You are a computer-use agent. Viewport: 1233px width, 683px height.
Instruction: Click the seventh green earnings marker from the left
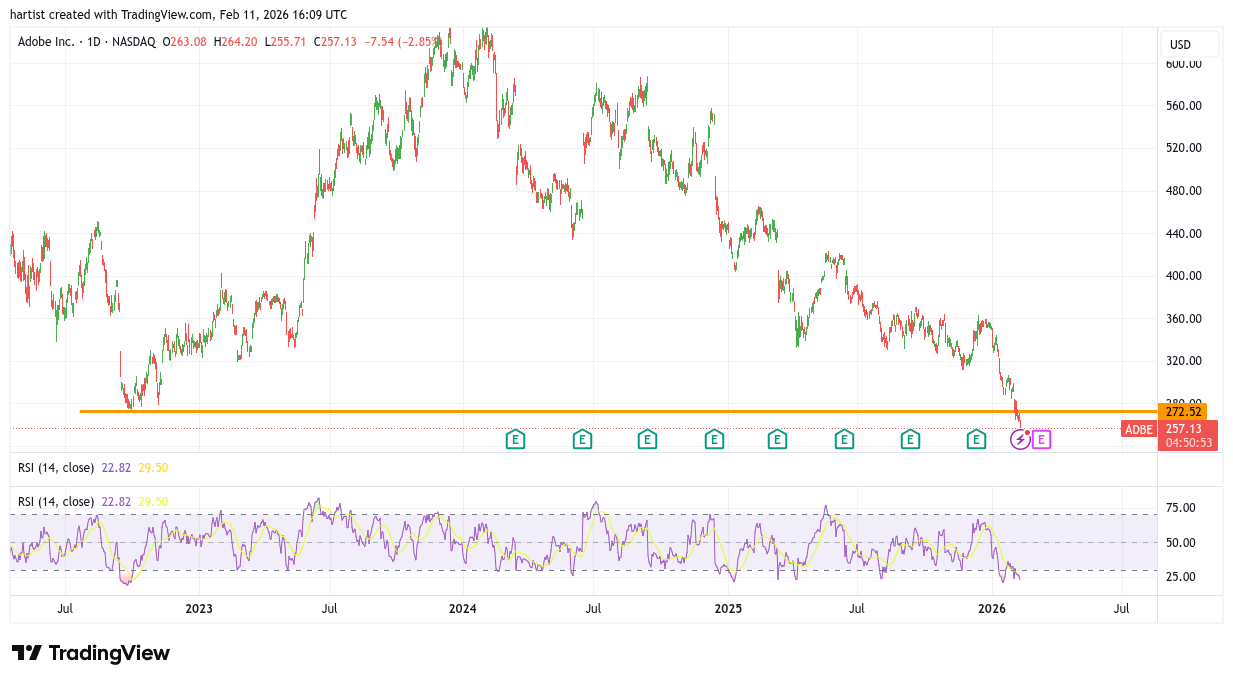pos(910,439)
